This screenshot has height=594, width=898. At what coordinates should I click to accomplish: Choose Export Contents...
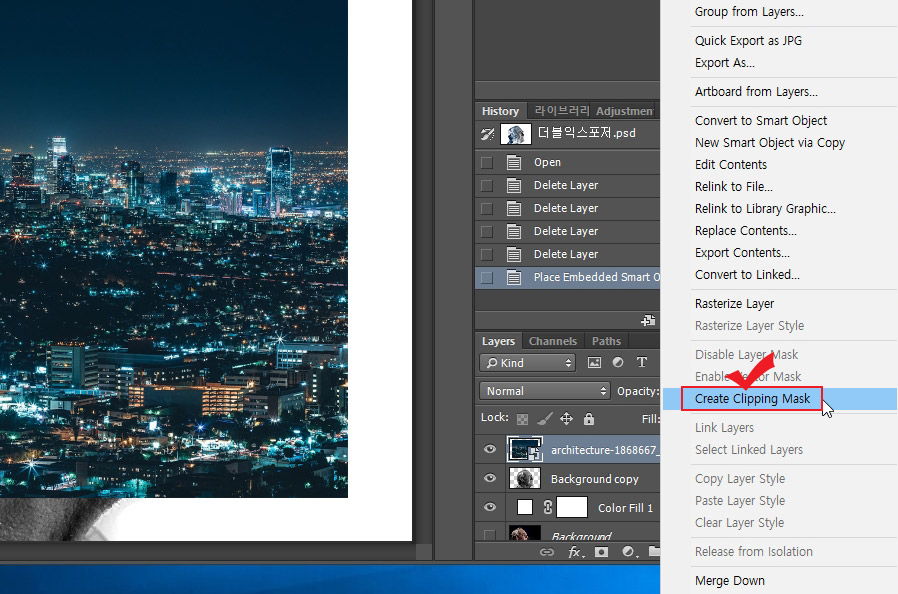pyautogui.click(x=742, y=253)
